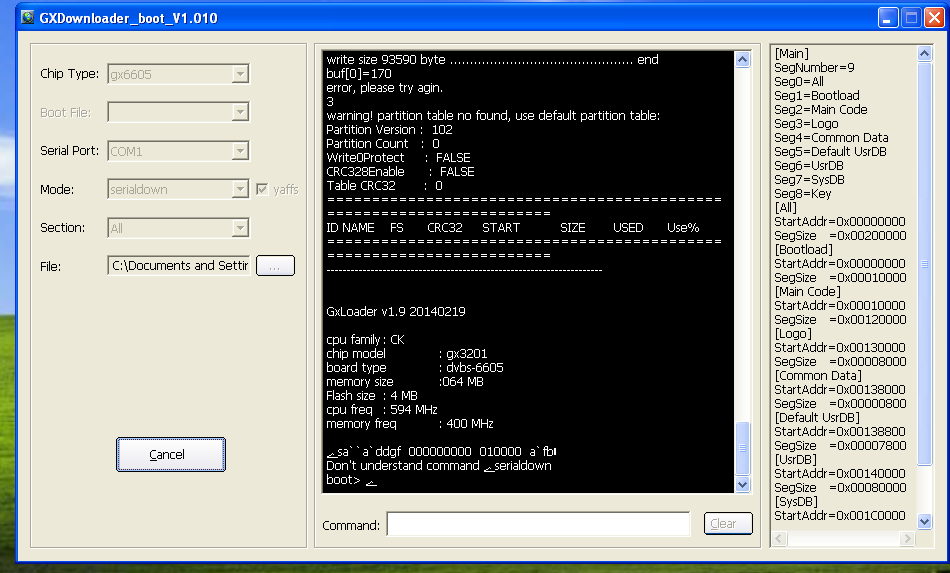Click 'GxLoader v1.9 20140219' console line

tap(396, 311)
